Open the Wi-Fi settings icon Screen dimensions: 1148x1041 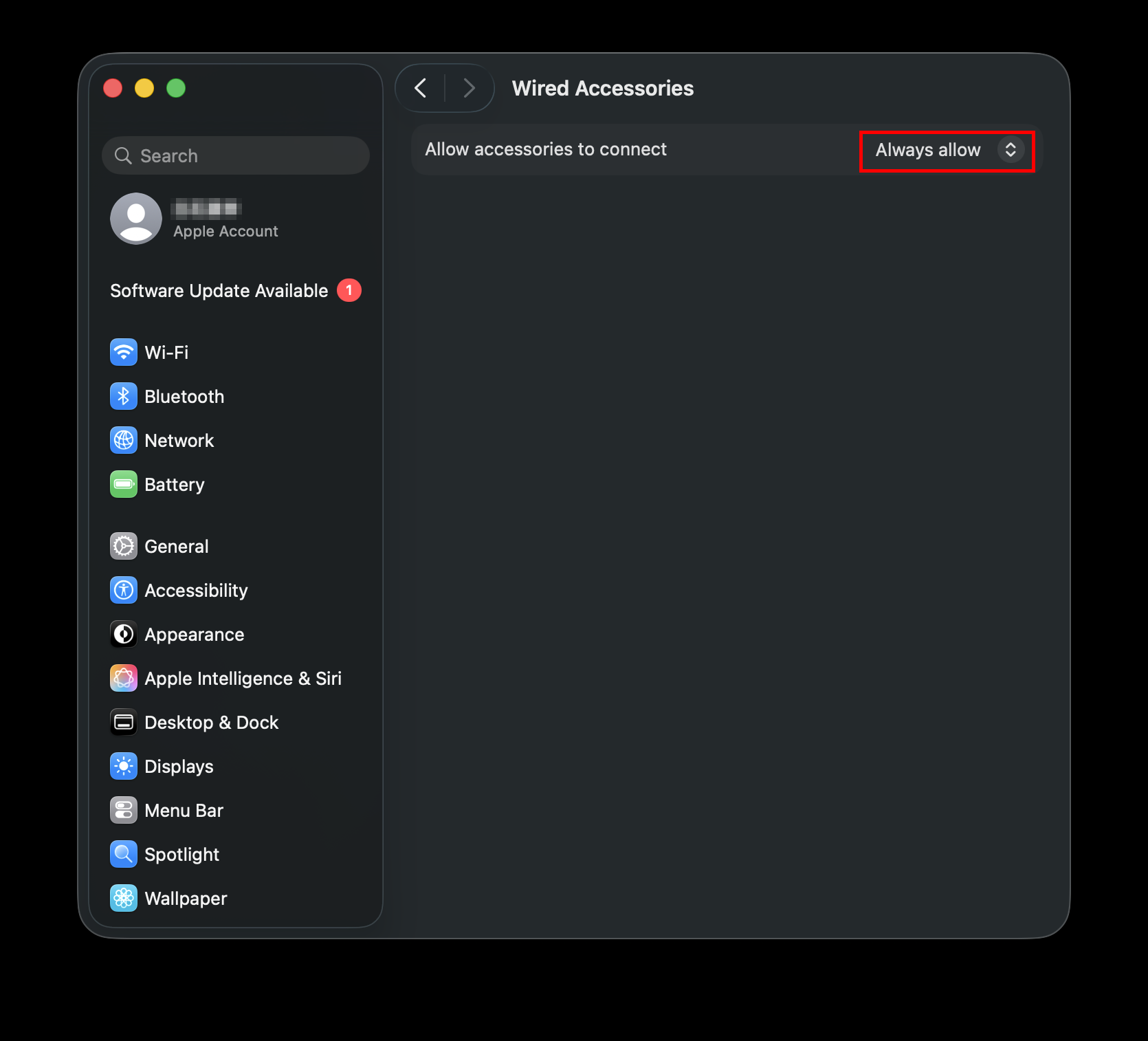pyautogui.click(x=124, y=353)
